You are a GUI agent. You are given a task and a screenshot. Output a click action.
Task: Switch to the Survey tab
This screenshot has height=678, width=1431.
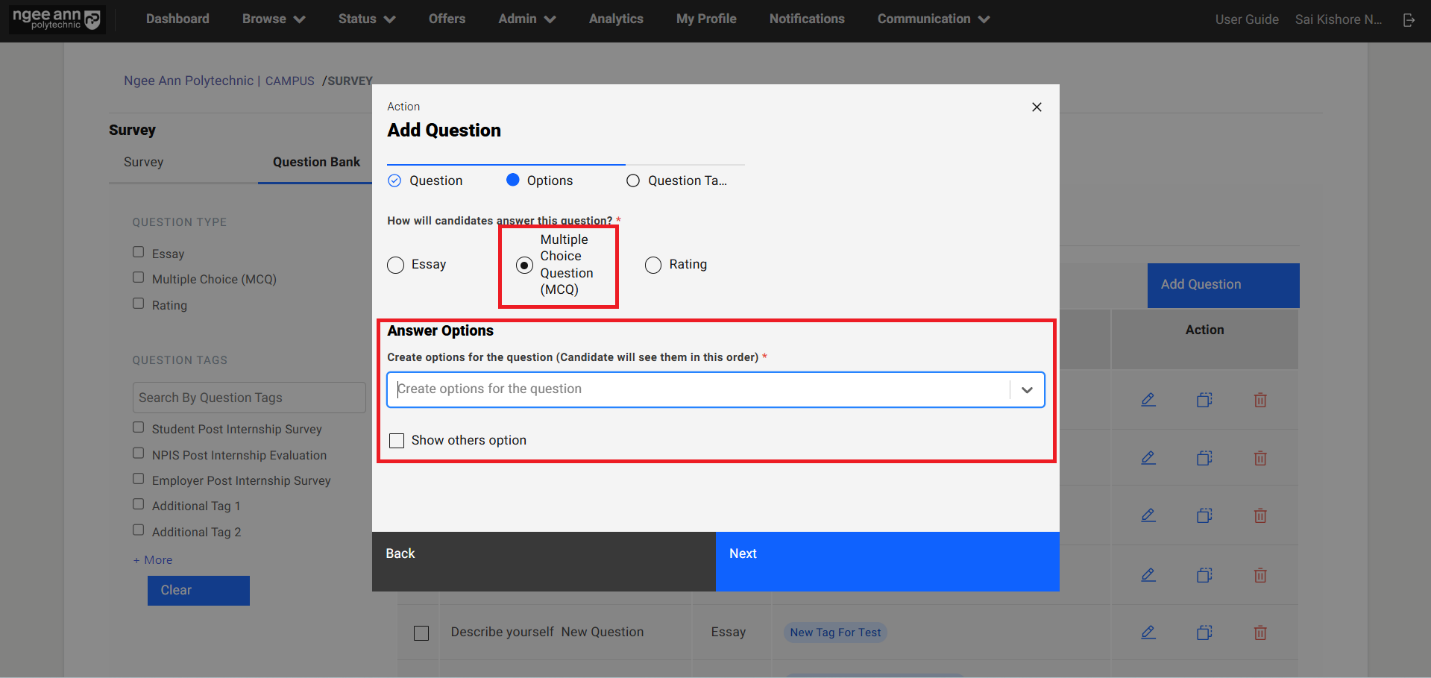coord(143,162)
